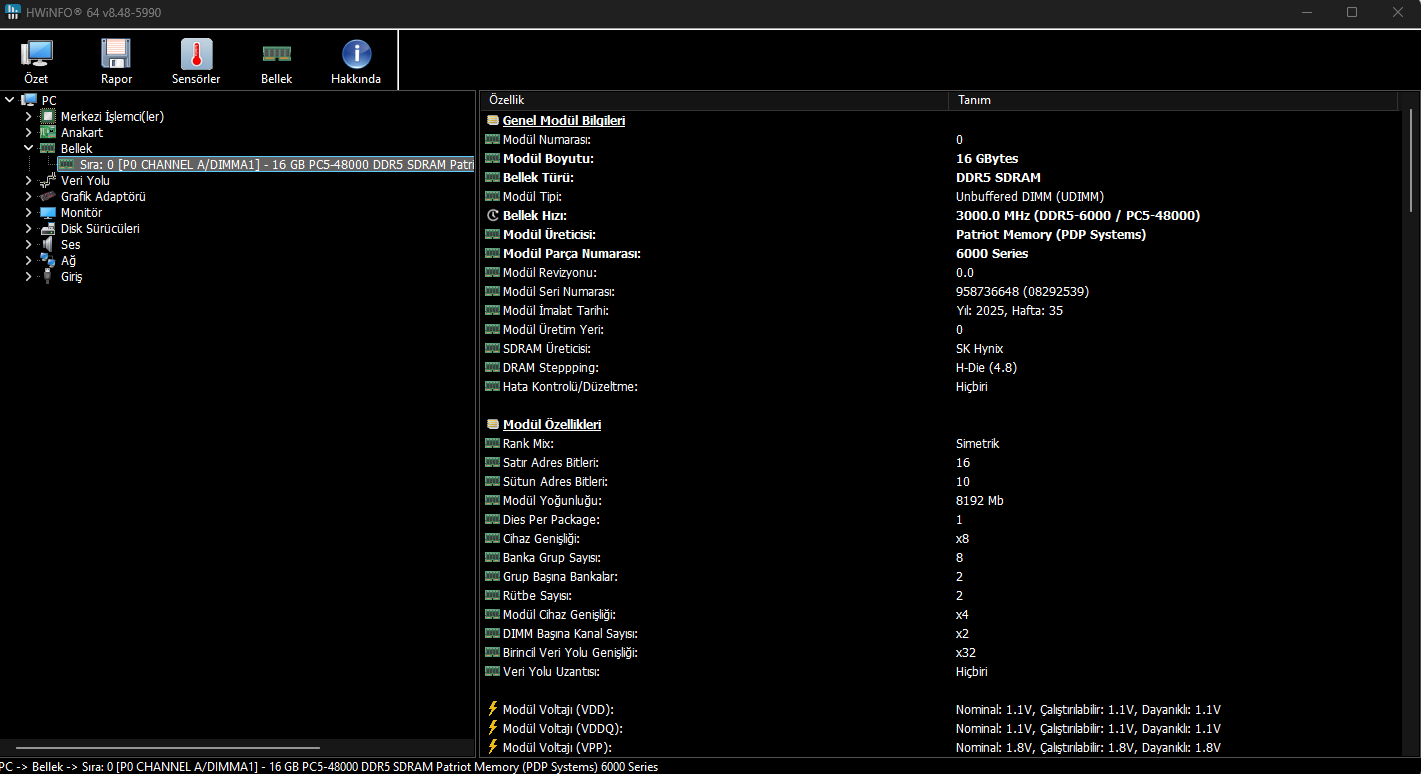The width and height of the screenshot is (1421, 774).
Task: Click the lightning icon beside Modül Voltajı (VDDQ)
Action: coord(492,728)
